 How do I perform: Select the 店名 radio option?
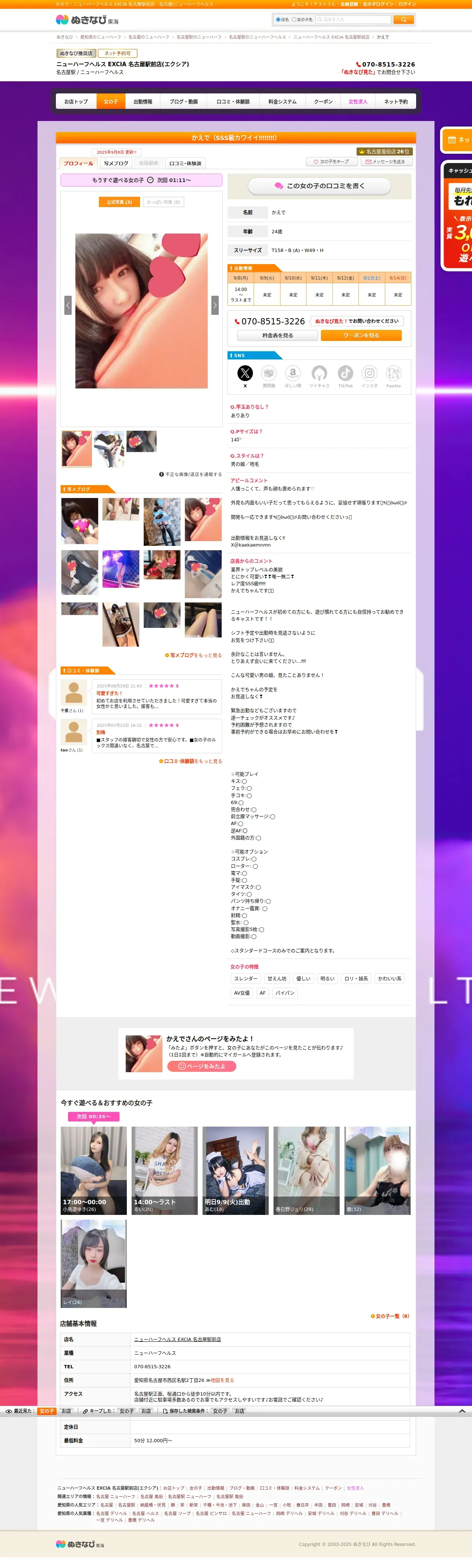pos(278,19)
